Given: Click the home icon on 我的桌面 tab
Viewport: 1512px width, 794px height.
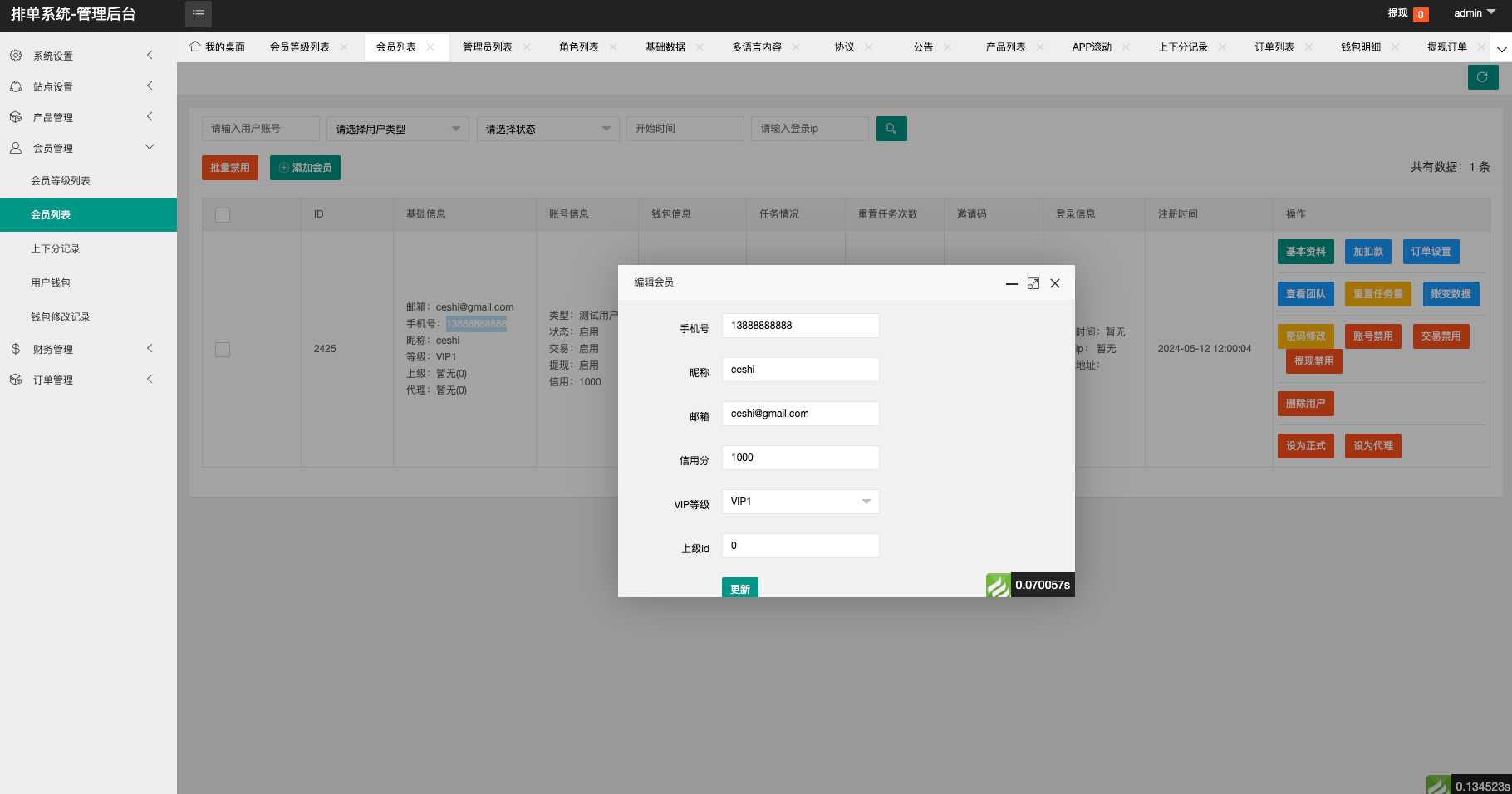Looking at the screenshot, I should [195, 47].
